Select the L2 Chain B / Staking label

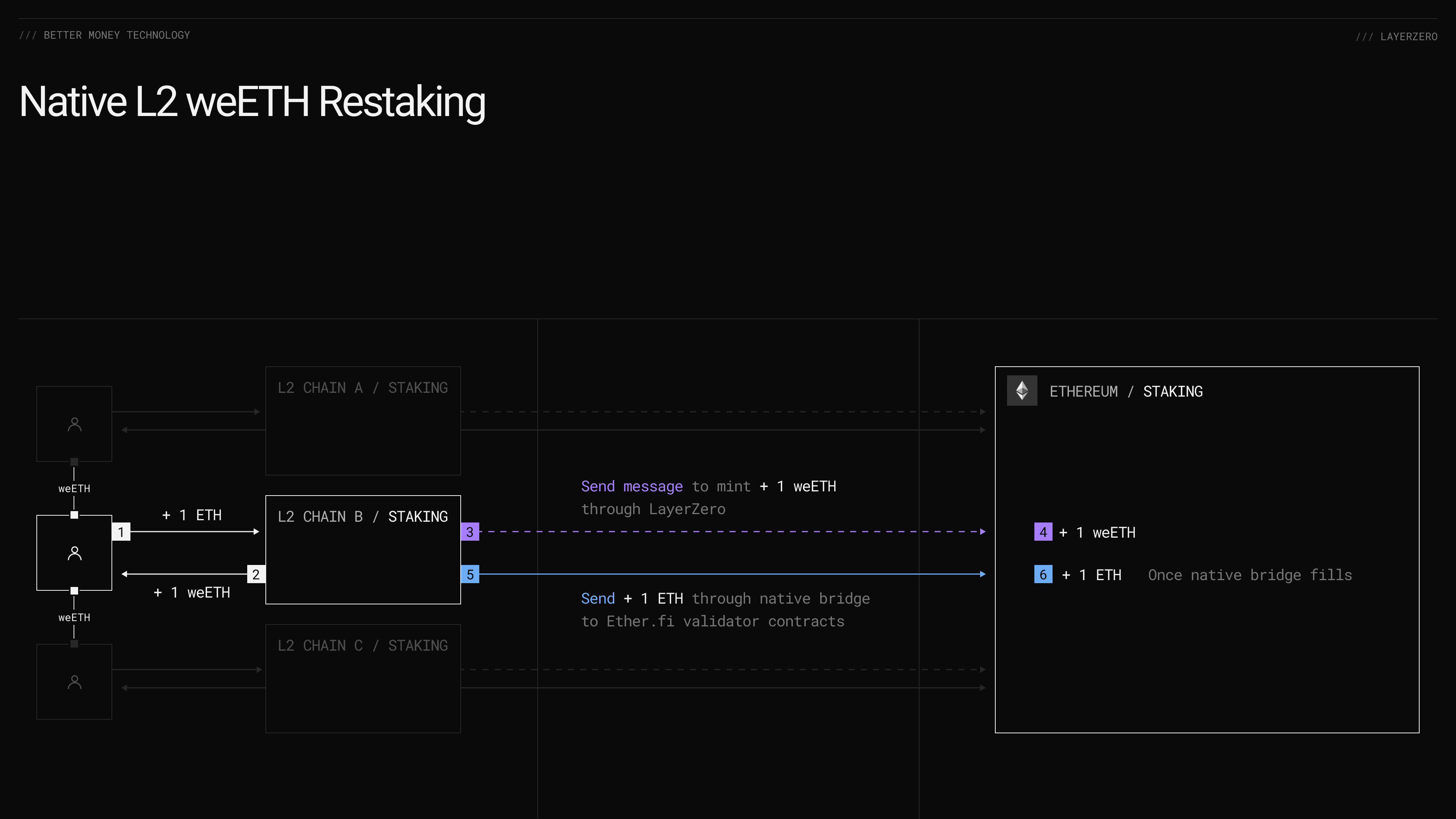coord(362,516)
